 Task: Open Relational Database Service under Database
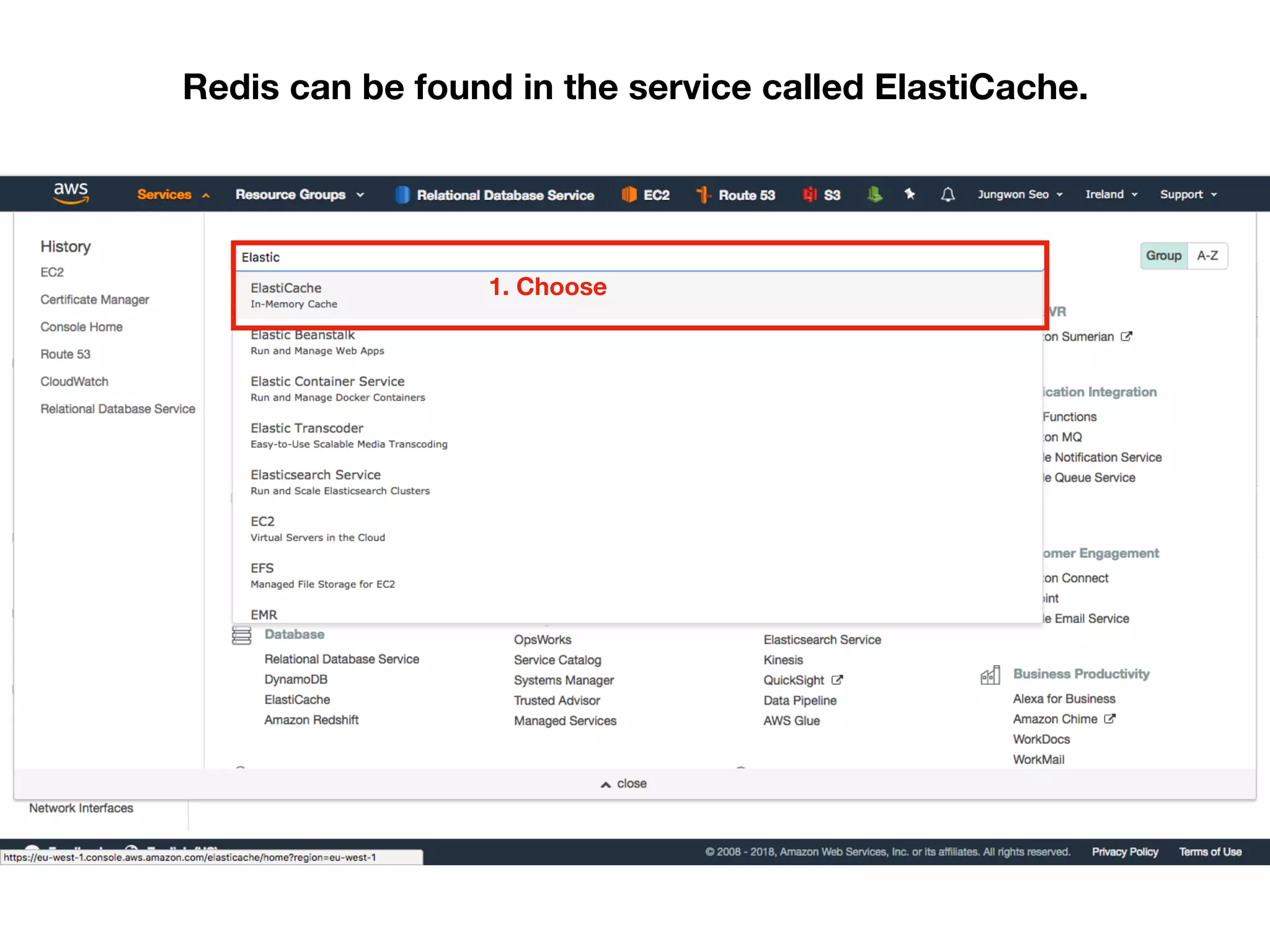point(342,659)
